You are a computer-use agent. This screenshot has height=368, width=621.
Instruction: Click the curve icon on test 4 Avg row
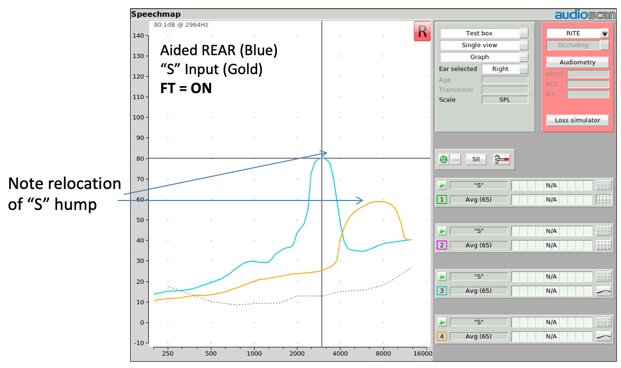point(604,337)
